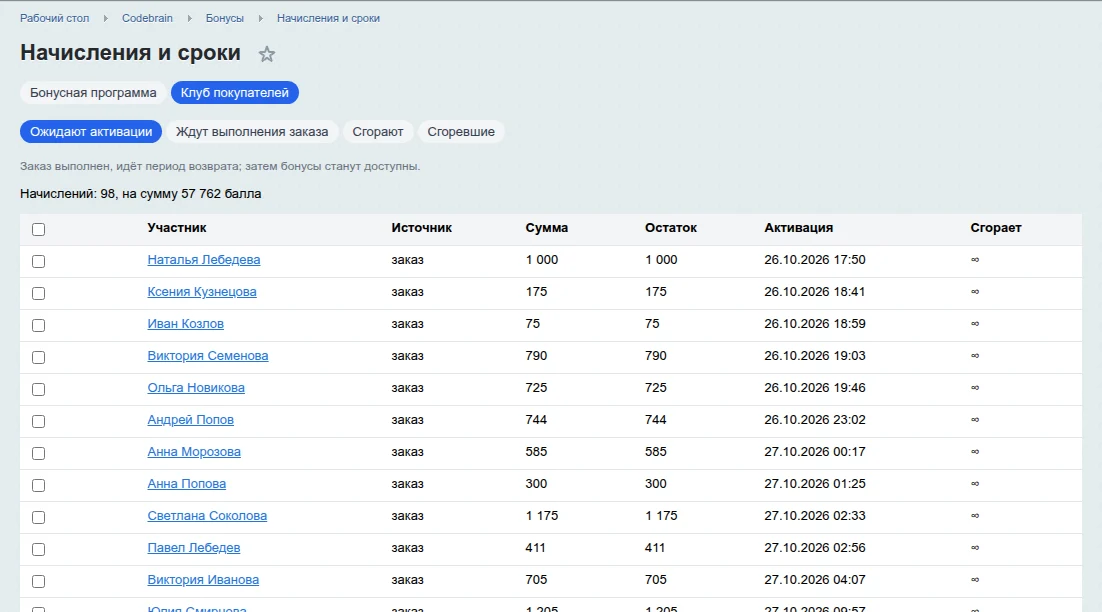Add page to favorites with the star icon

(266, 54)
